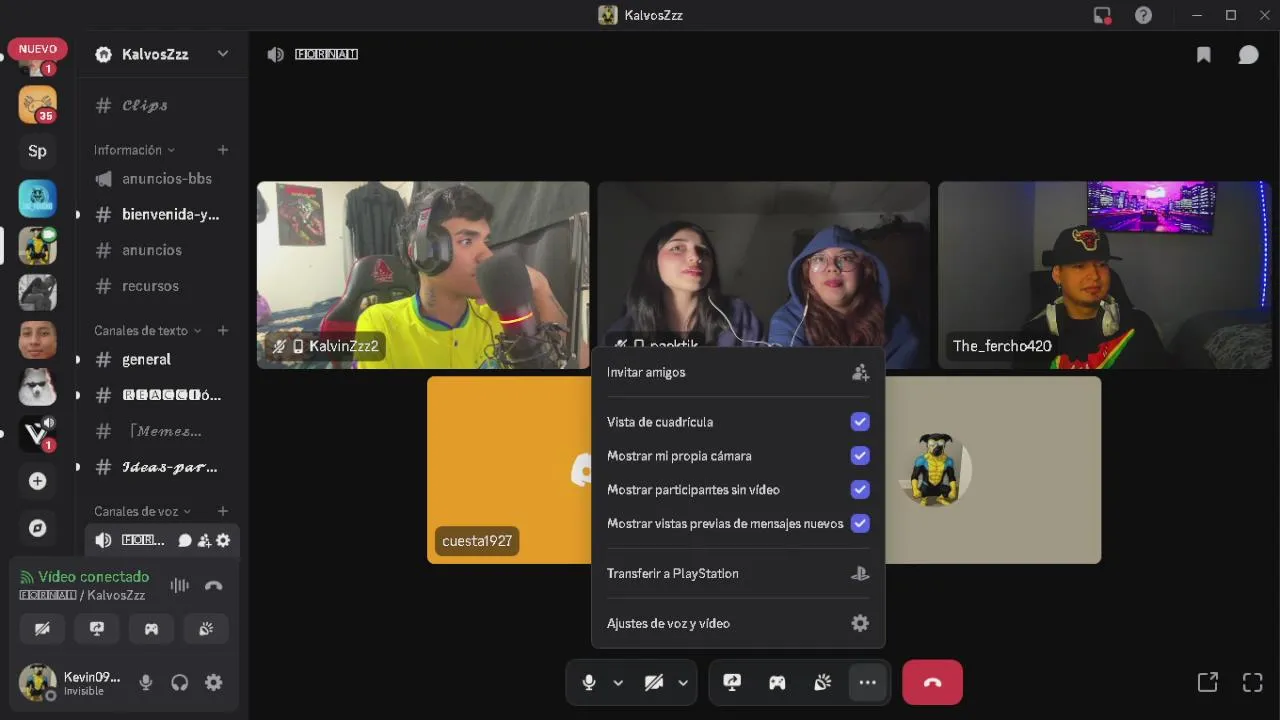Create channel in Canales de texto
The image size is (1280, 720).
[x=223, y=330]
